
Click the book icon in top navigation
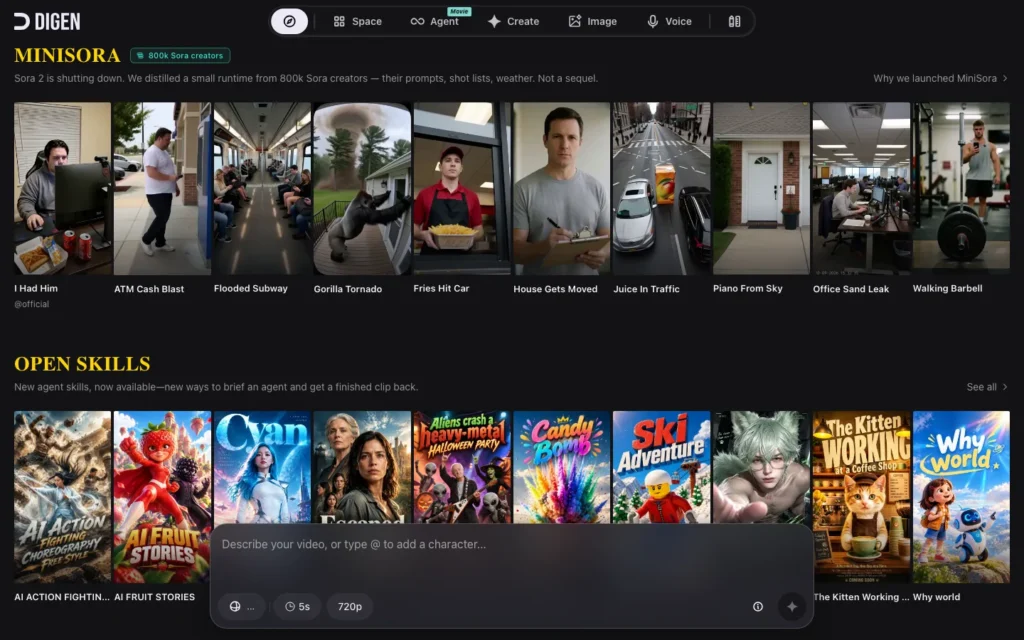click(x=735, y=22)
